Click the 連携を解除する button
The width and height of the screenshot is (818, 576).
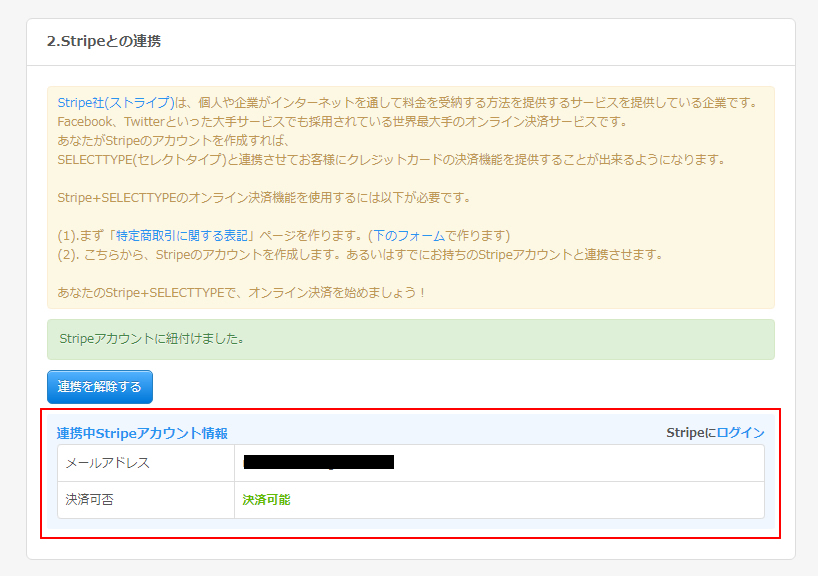pos(100,387)
